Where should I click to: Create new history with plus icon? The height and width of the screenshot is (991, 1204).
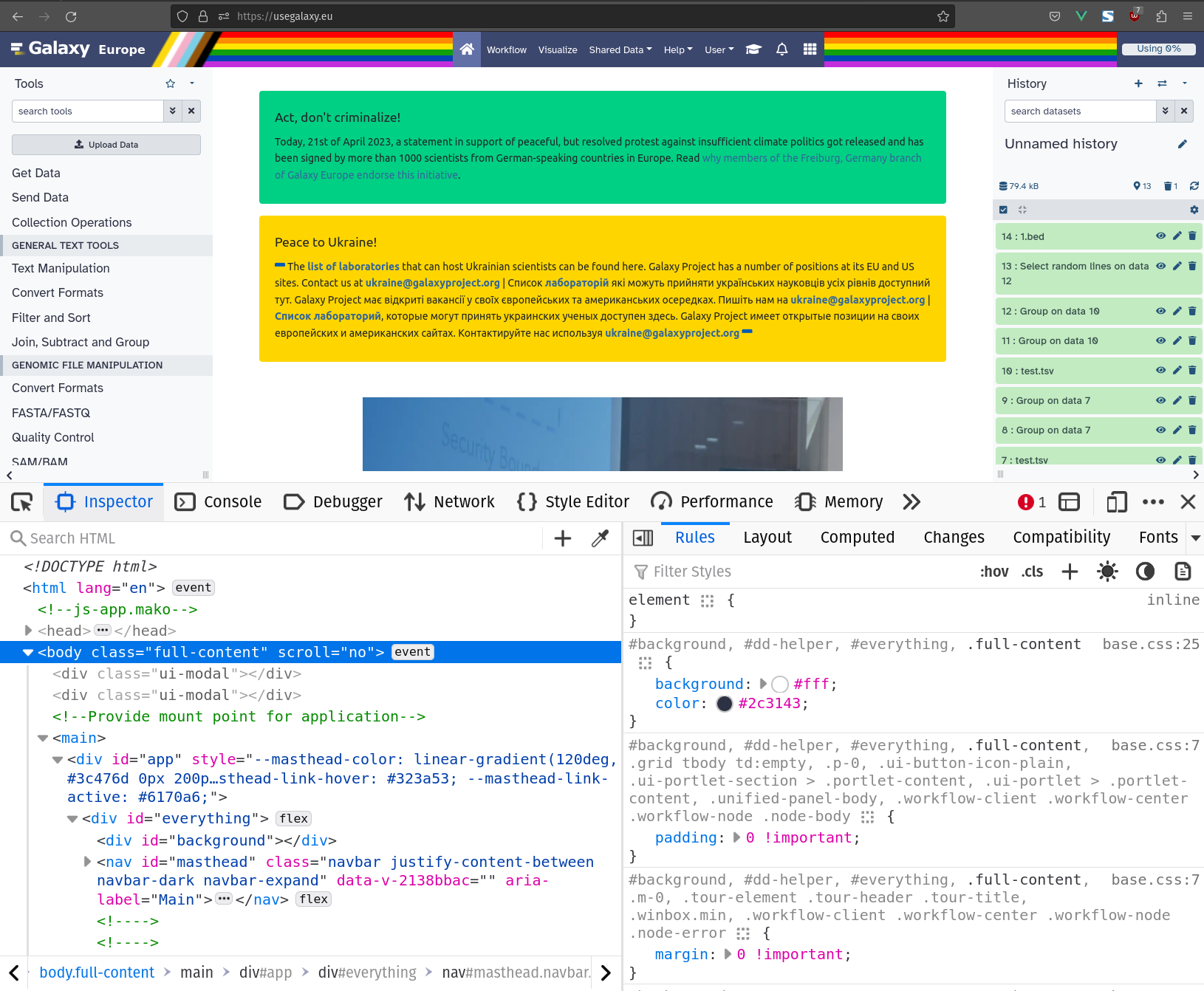click(1138, 83)
